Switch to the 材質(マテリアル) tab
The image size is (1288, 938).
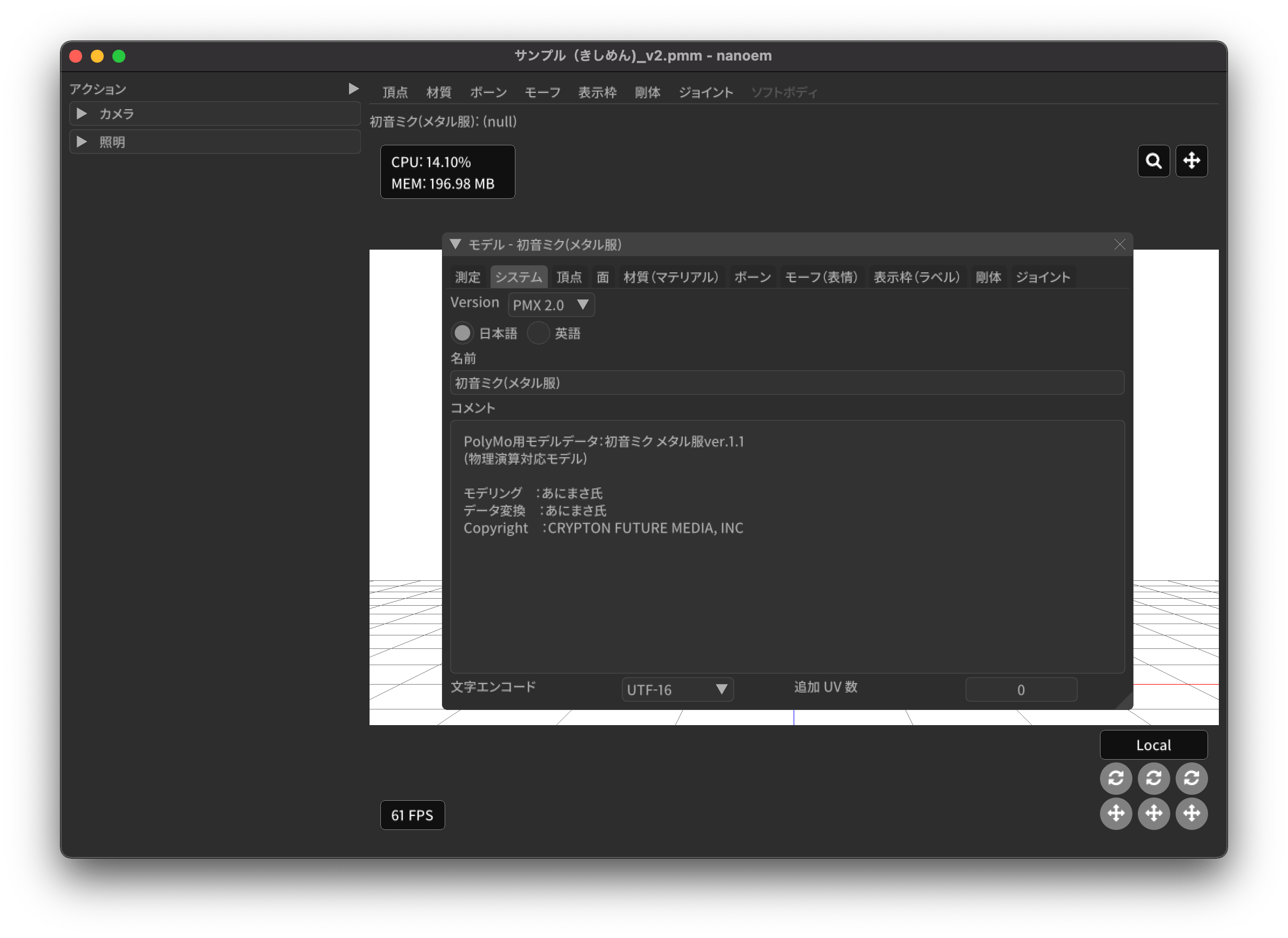(670, 277)
